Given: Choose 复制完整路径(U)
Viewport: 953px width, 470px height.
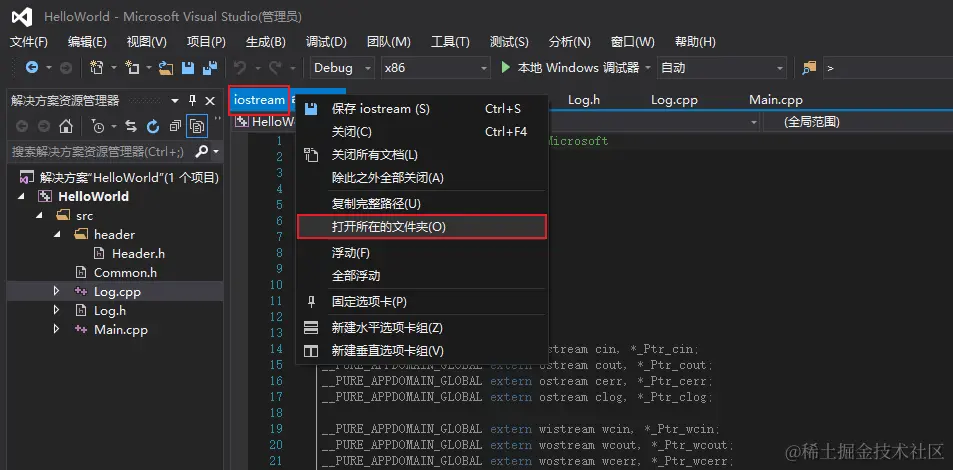Looking at the screenshot, I should coord(422,204).
